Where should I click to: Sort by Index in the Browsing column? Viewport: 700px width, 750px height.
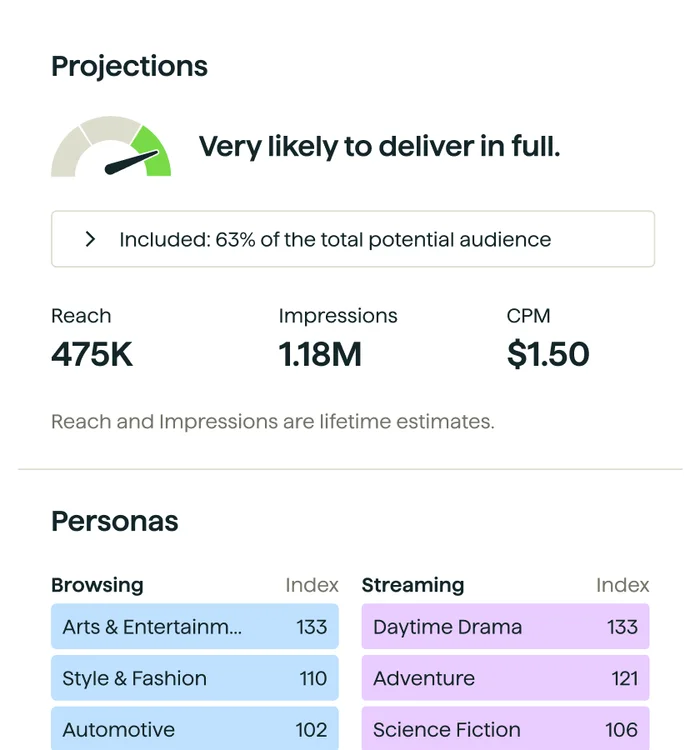(x=312, y=585)
